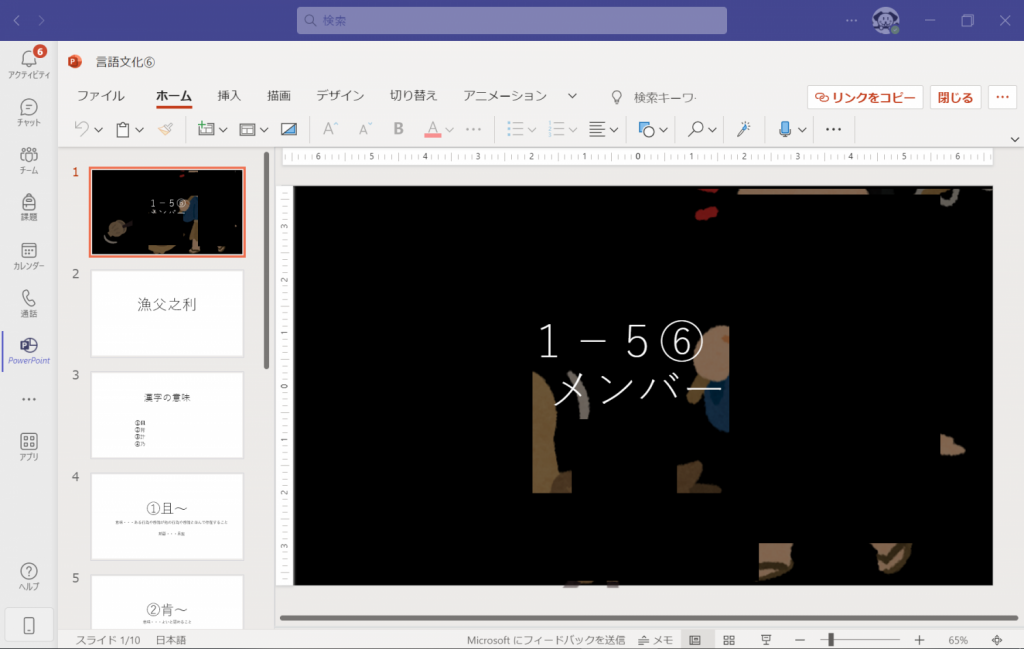
Task: Open the Assignments icon in sidebar
Action: (28, 206)
